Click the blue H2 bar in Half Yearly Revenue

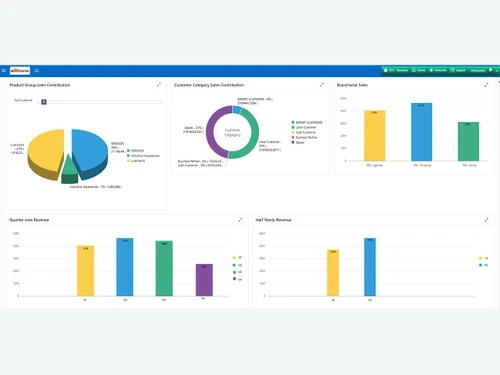(x=370, y=267)
